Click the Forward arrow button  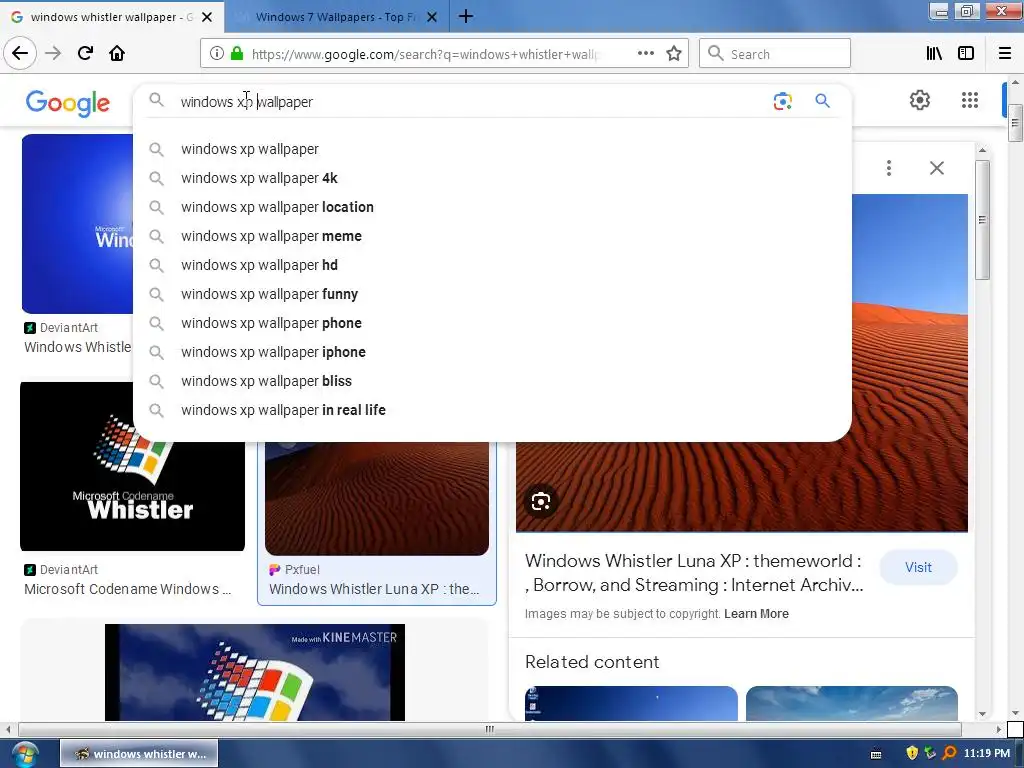click(x=53, y=53)
